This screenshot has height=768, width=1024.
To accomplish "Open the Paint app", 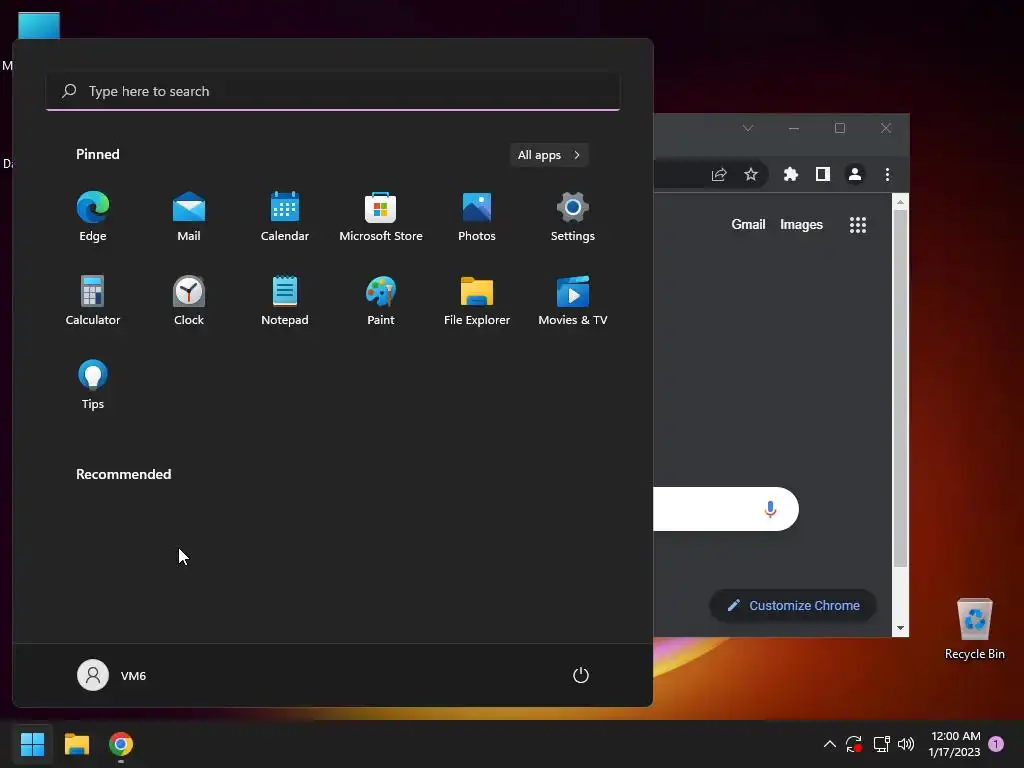I will [x=381, y=300].
